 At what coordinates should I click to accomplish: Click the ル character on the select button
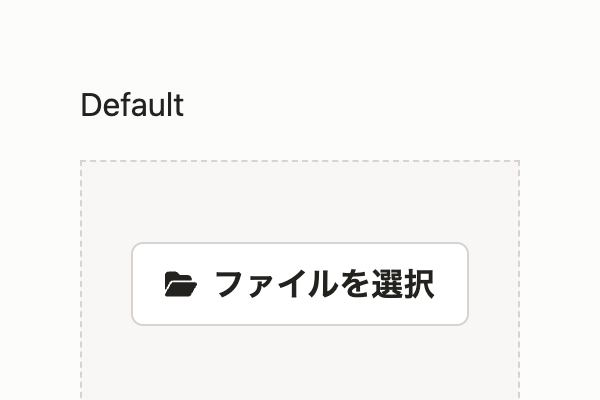click(x=322, y=284)
